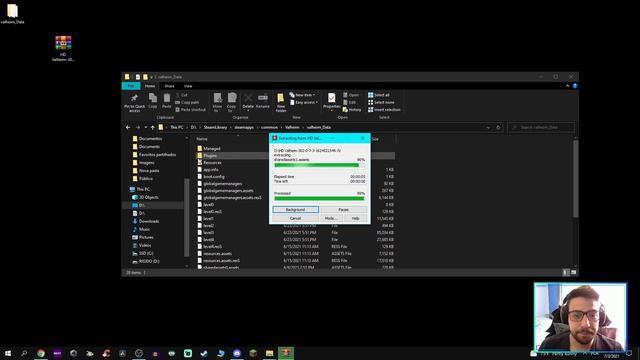
Task: Click Copy path in the ribbon
Action: pos(187,102)
